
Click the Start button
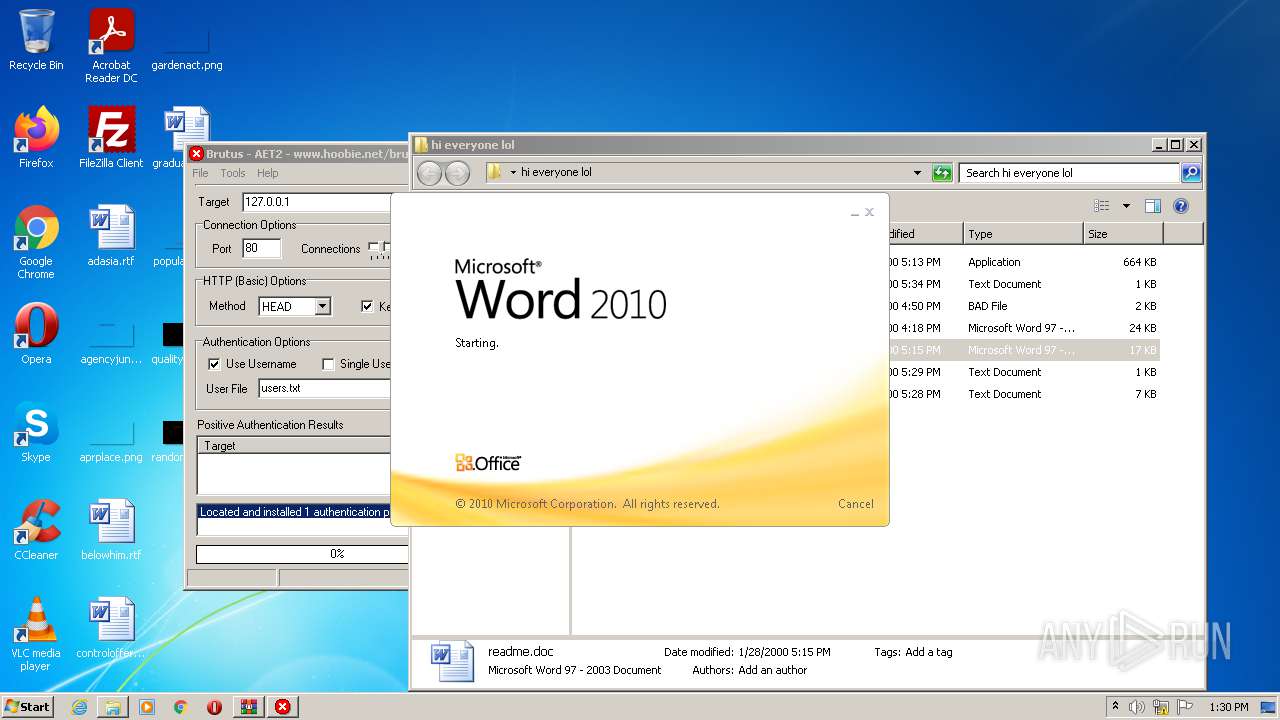[x=28, y=707]
